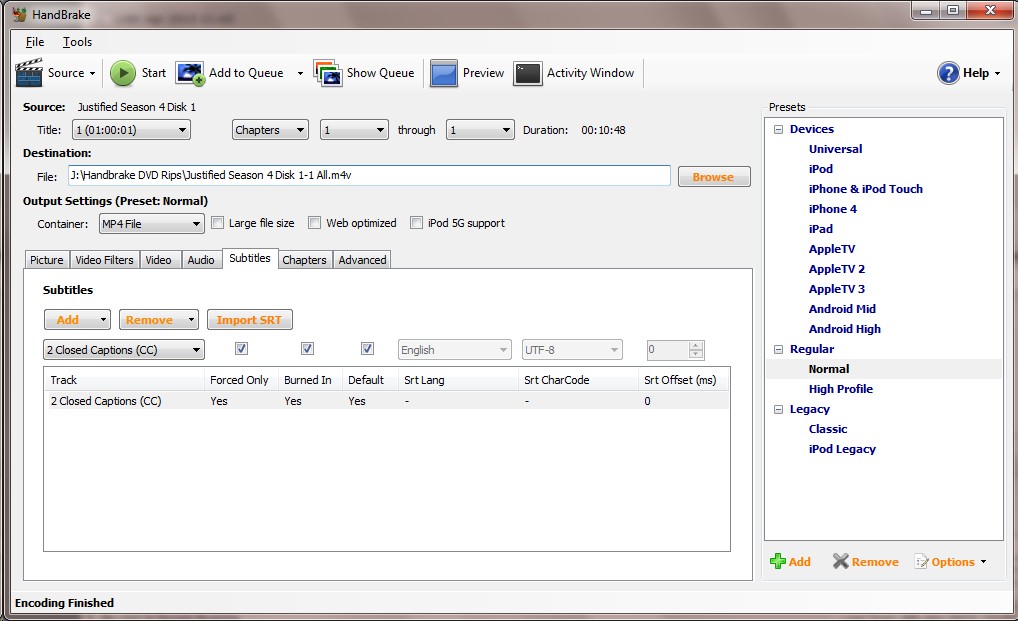Select the Classic legacy preset

click(828, 429)
